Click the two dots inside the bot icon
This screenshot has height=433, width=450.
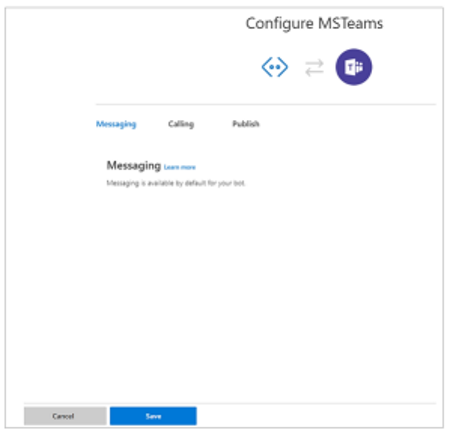pos(275,67)
